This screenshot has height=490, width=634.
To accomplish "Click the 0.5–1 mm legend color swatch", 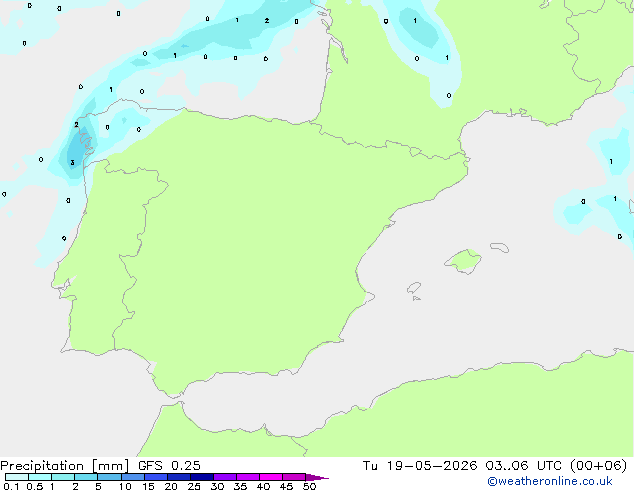I will [x=40, y=477].
